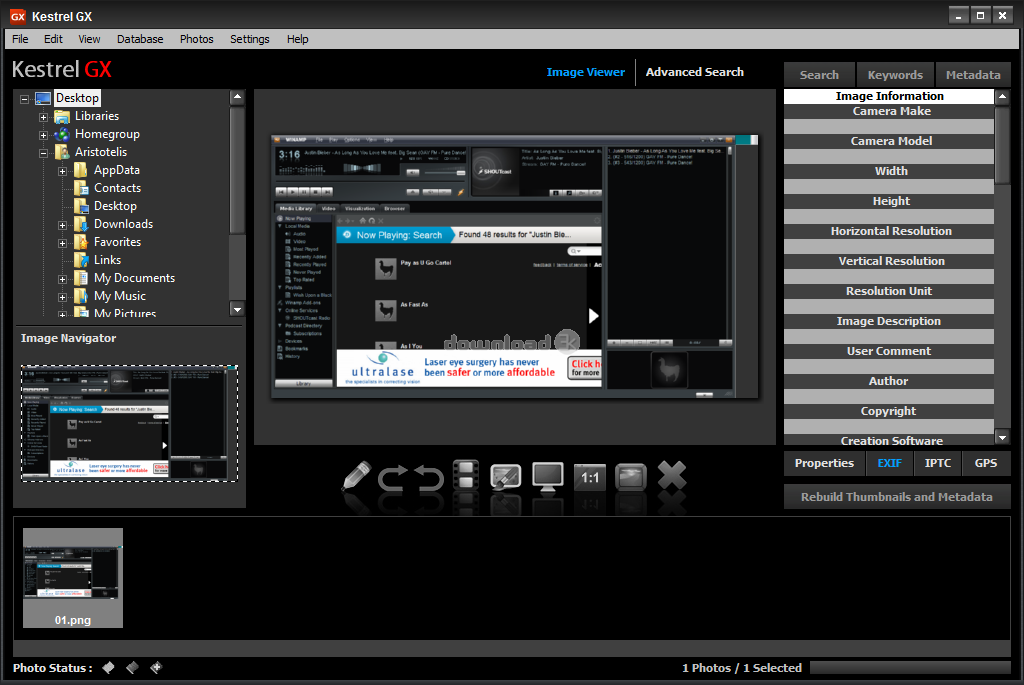Collapse the Desktop root node
The width and height of the screenshot is (1024, 685).
pyautogui.click(x=24, y=99)
